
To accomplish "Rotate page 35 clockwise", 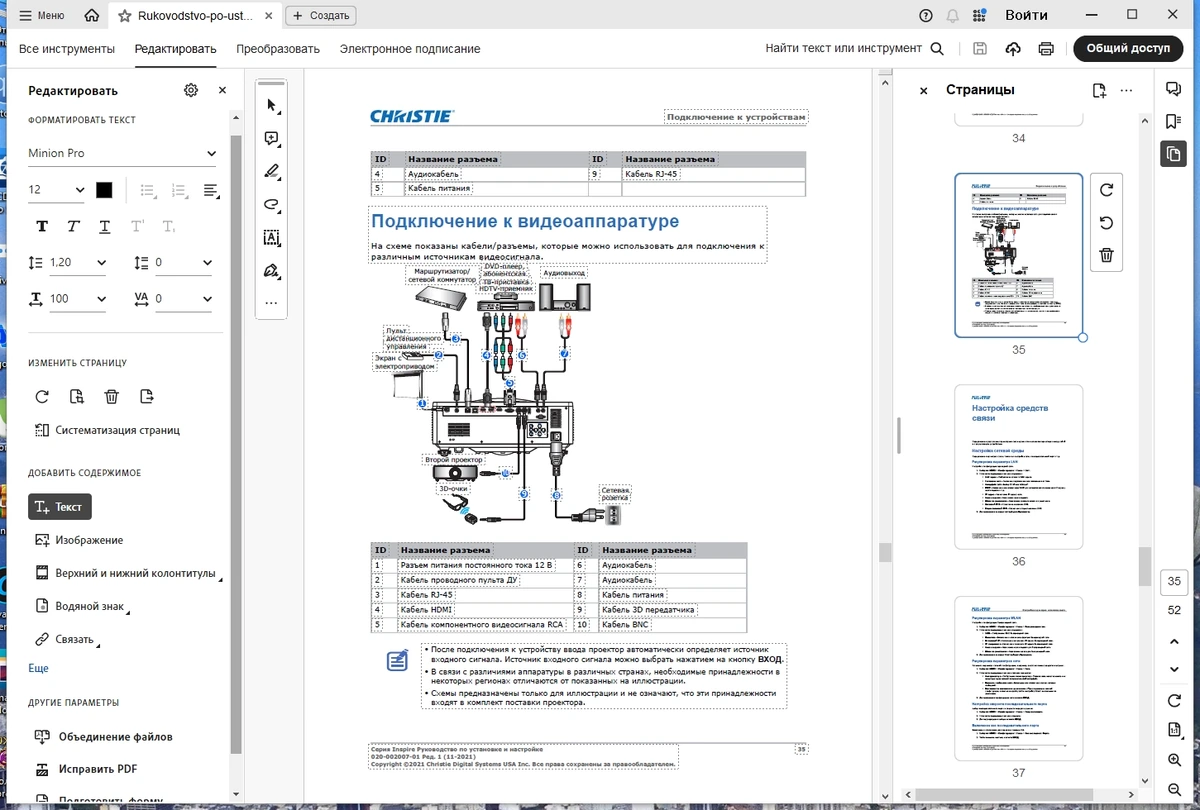I will coord(1106,190).
